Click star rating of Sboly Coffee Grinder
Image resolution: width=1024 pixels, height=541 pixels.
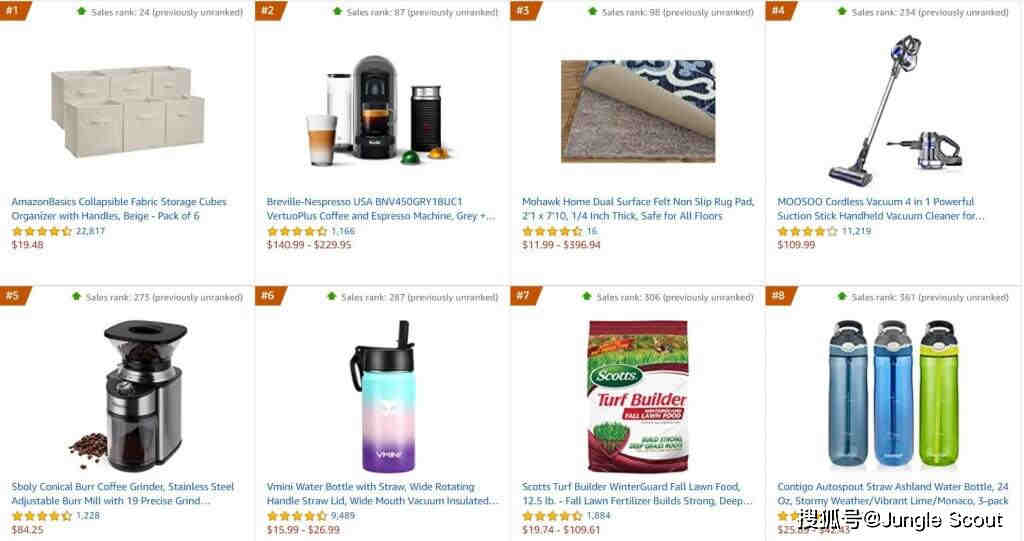coord(41,516)
